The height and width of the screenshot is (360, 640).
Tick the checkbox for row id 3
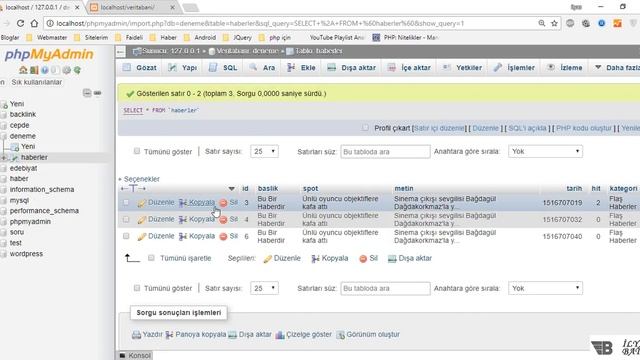coord(126,202)
